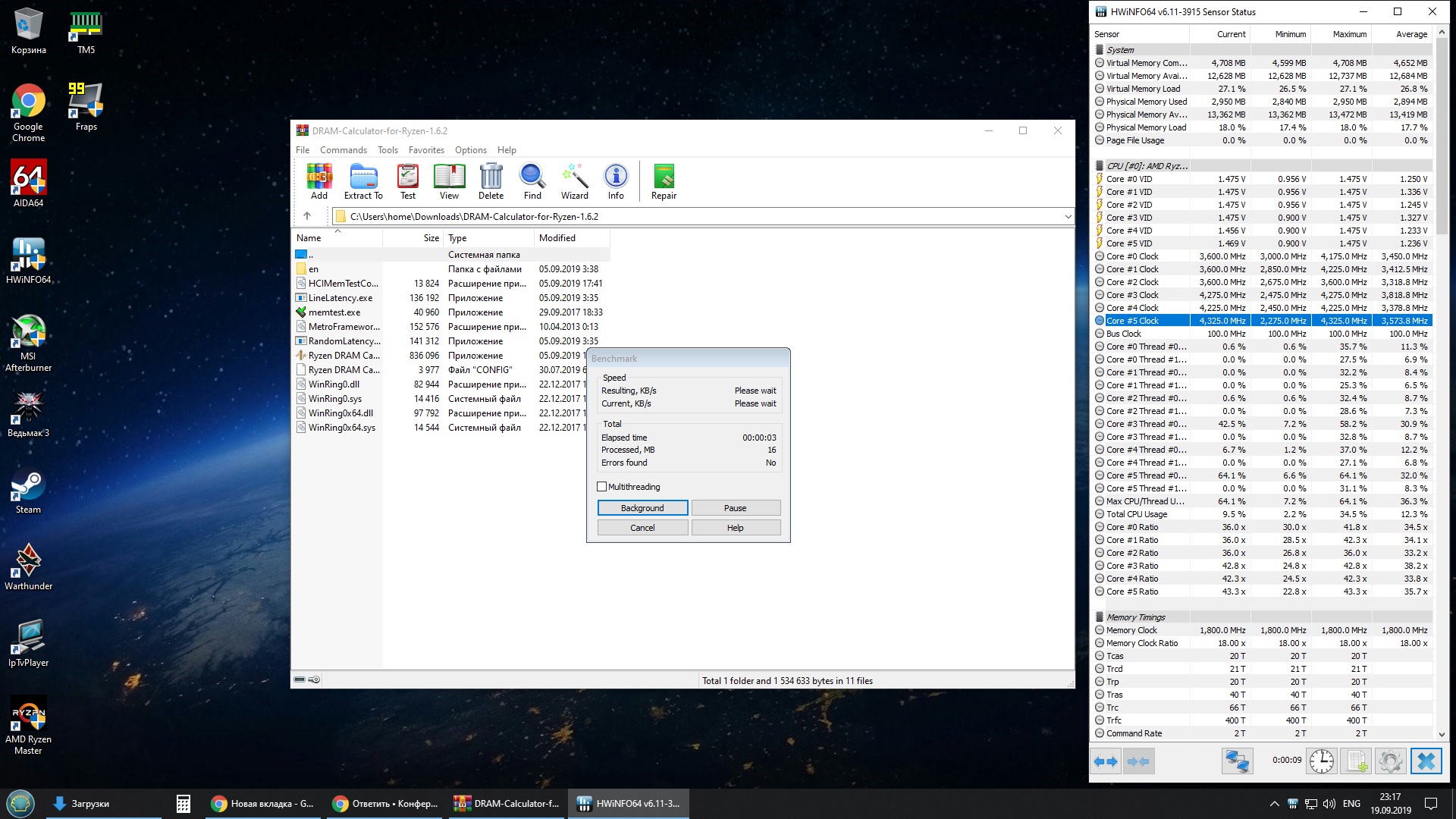Open the Commands menu
Screen dimensions: 1456x819
343,150
